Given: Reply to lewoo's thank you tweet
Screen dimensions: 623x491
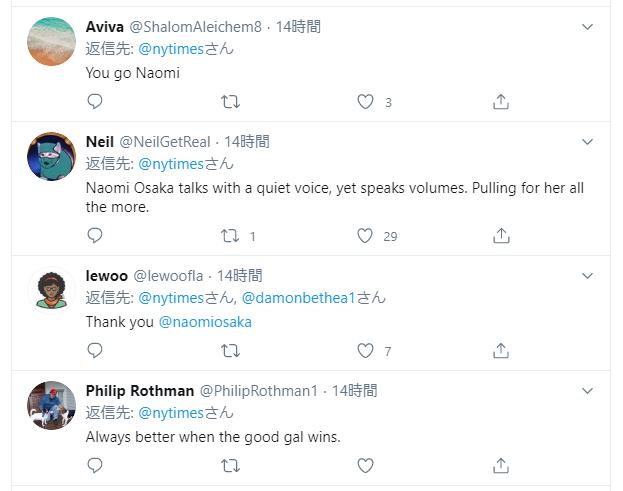Looking at the screenshot, I should coord(95,351).
